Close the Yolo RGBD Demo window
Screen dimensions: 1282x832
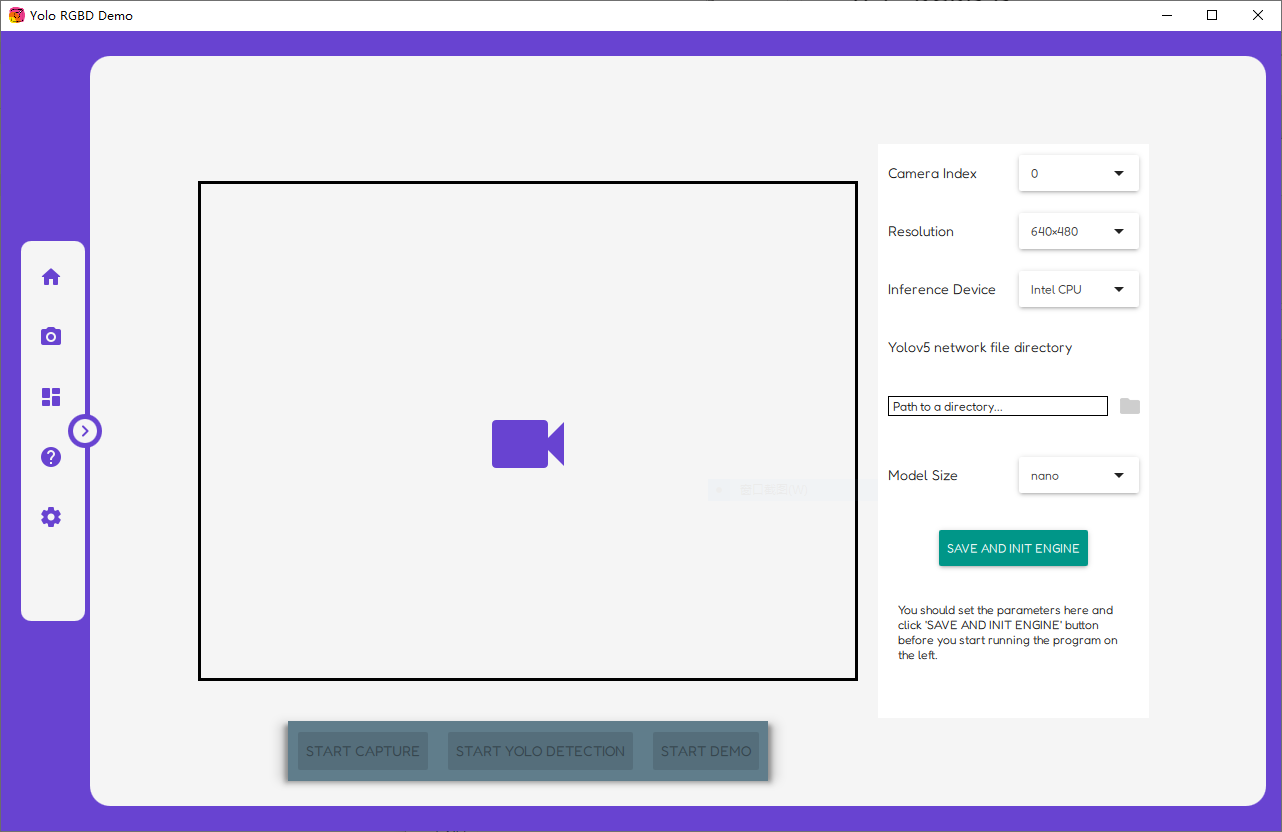click(1258, 15)
